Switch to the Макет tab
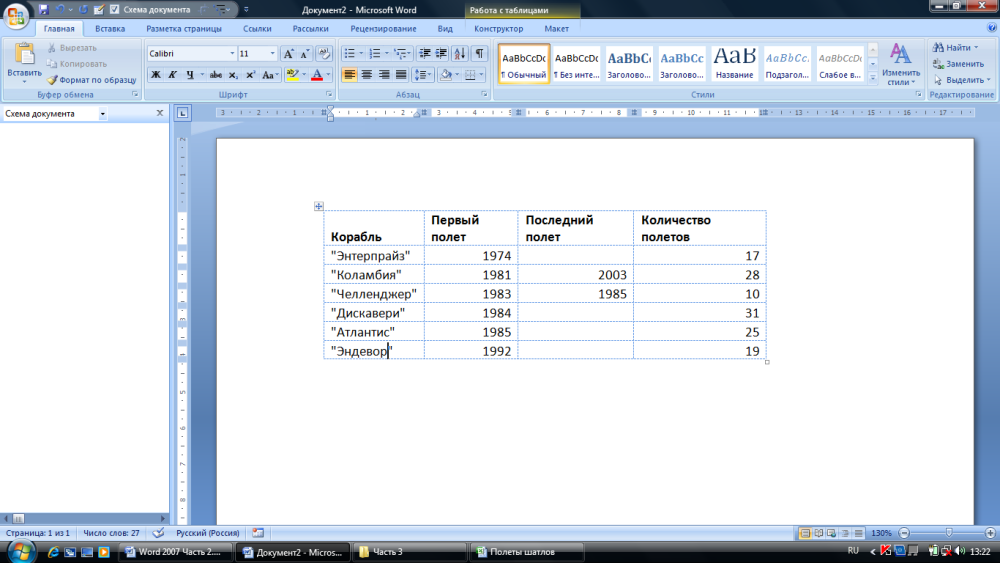The height and width of the screenshot is (563, 1000). [556, 29]
